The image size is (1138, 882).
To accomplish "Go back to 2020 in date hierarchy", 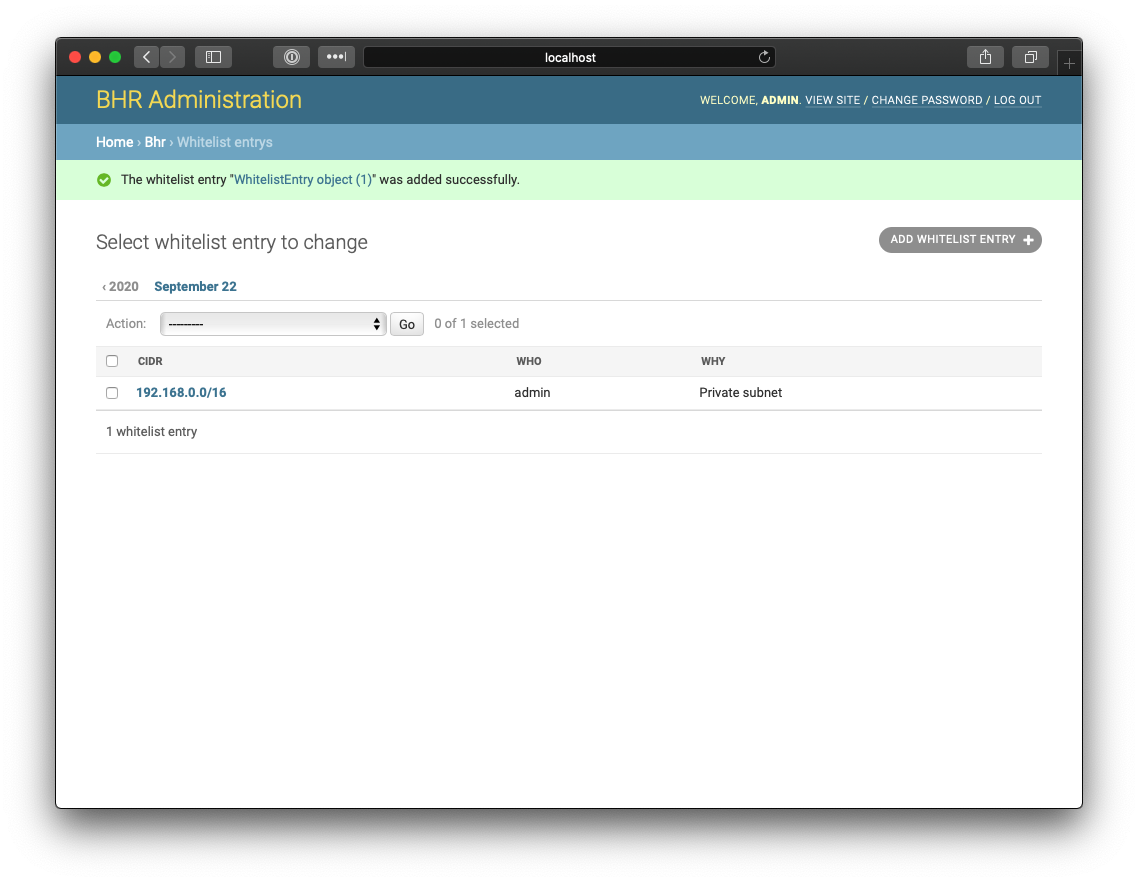I will click(120, 287).
